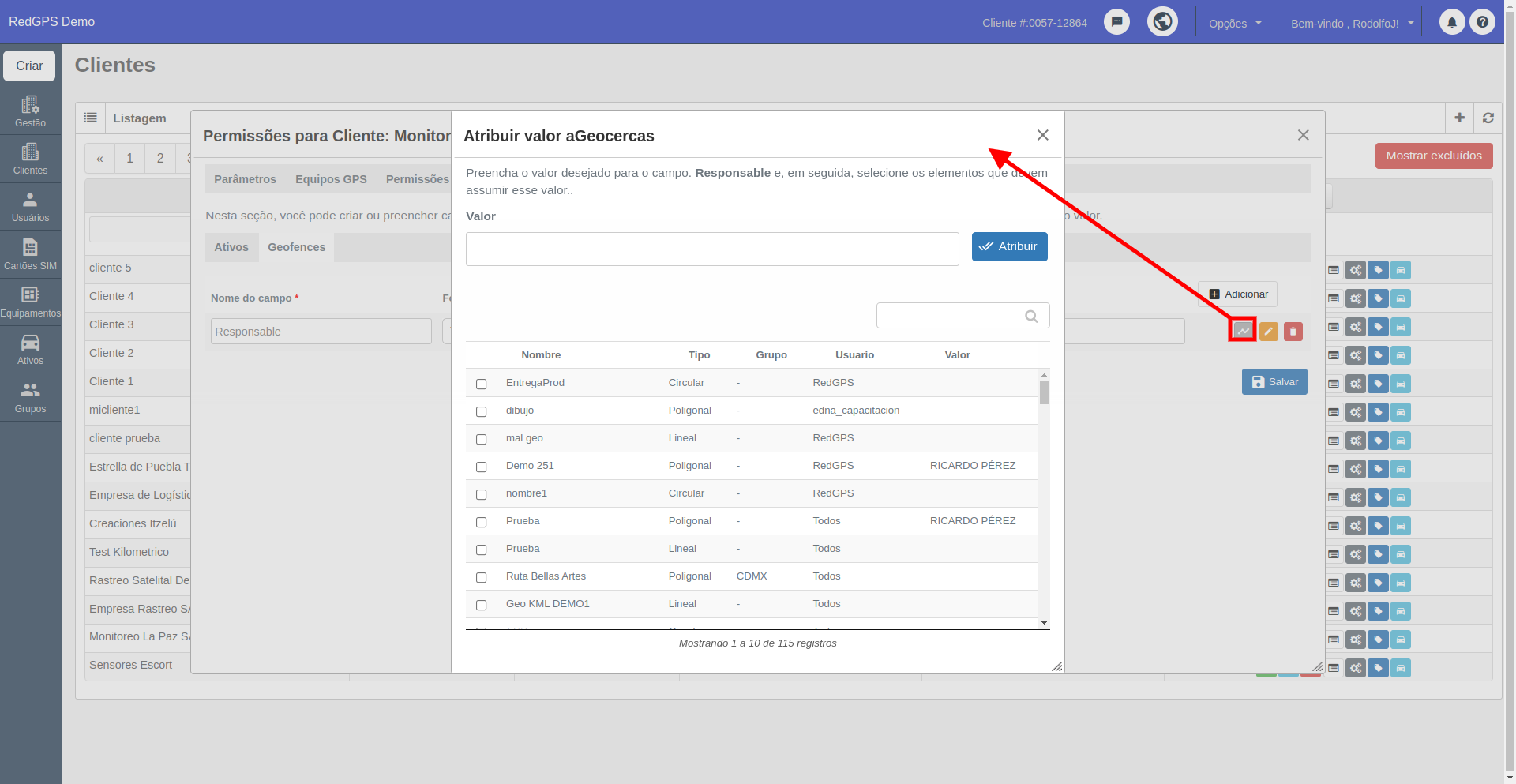Screen dimensions: 1516x784
Task: Click the assign-value chart icon for Responsable
Action: (x=1243, y=331)
